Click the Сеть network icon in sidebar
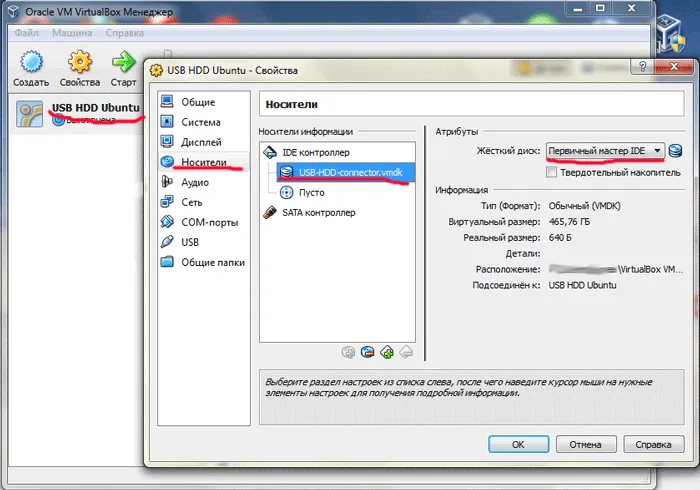The image size is (700, 490). [x=167, y=202]
